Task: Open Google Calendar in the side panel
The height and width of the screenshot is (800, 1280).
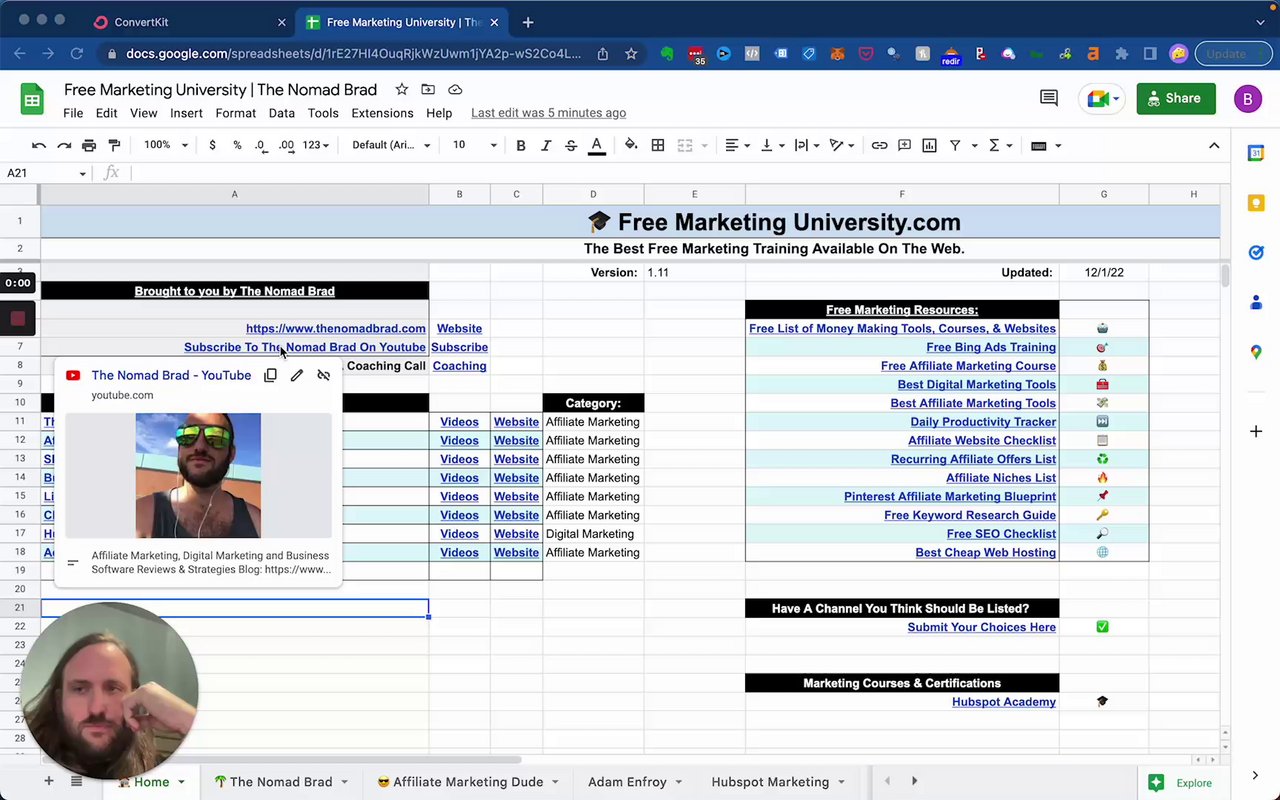Action: click(x=1256, y=153)
